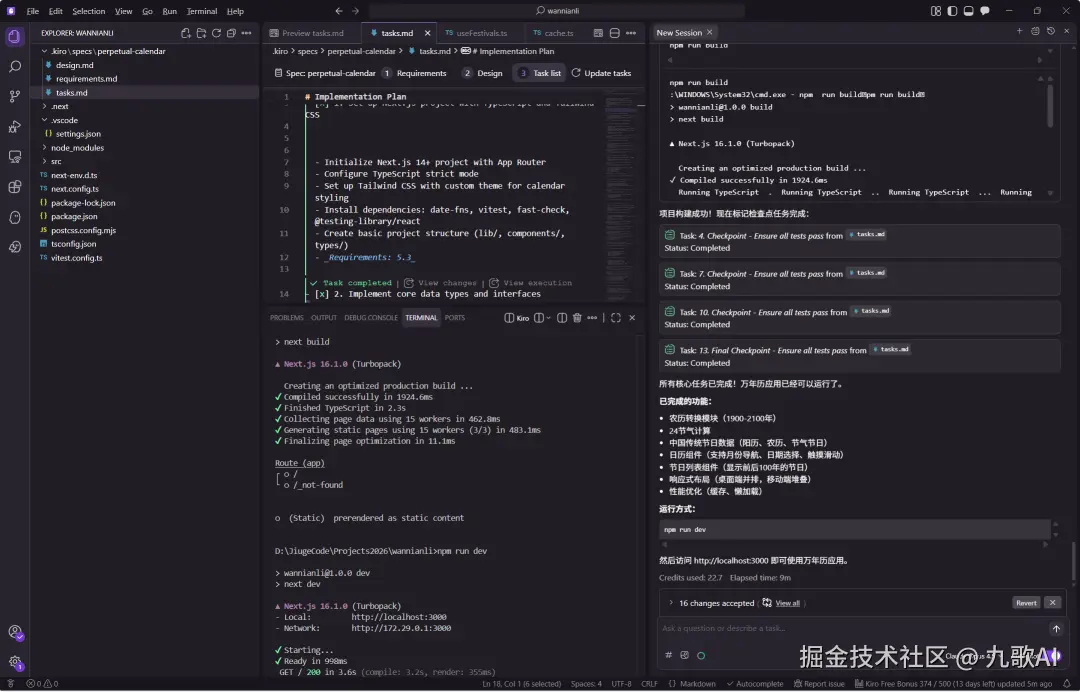Collapse all folders in Explorer
Viewport: 1080px width, 692px height.
231,33
